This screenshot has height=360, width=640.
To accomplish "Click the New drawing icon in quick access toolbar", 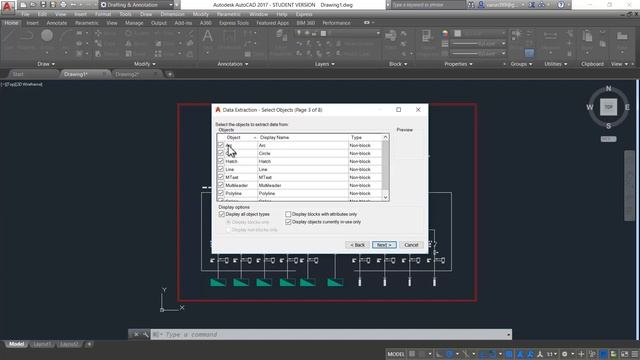I will point(23,5).
